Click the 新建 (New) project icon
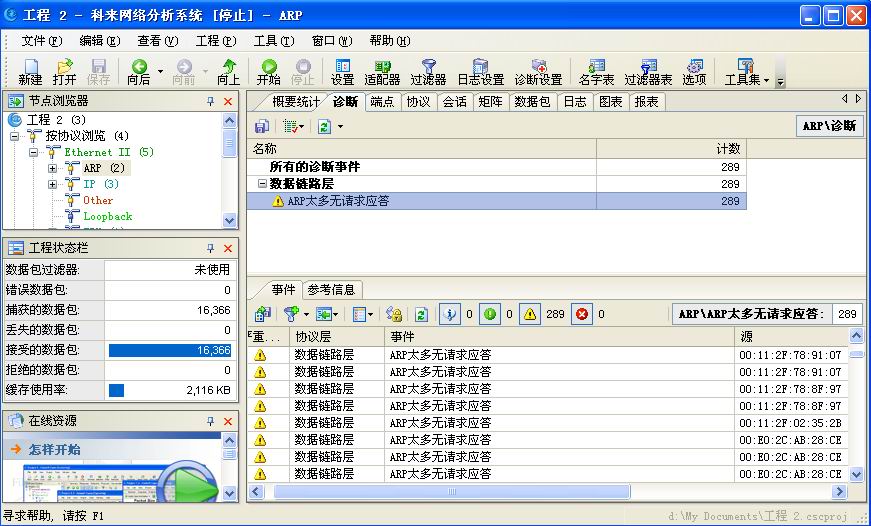This screenshot has width=871, height=526. point(30,71)
